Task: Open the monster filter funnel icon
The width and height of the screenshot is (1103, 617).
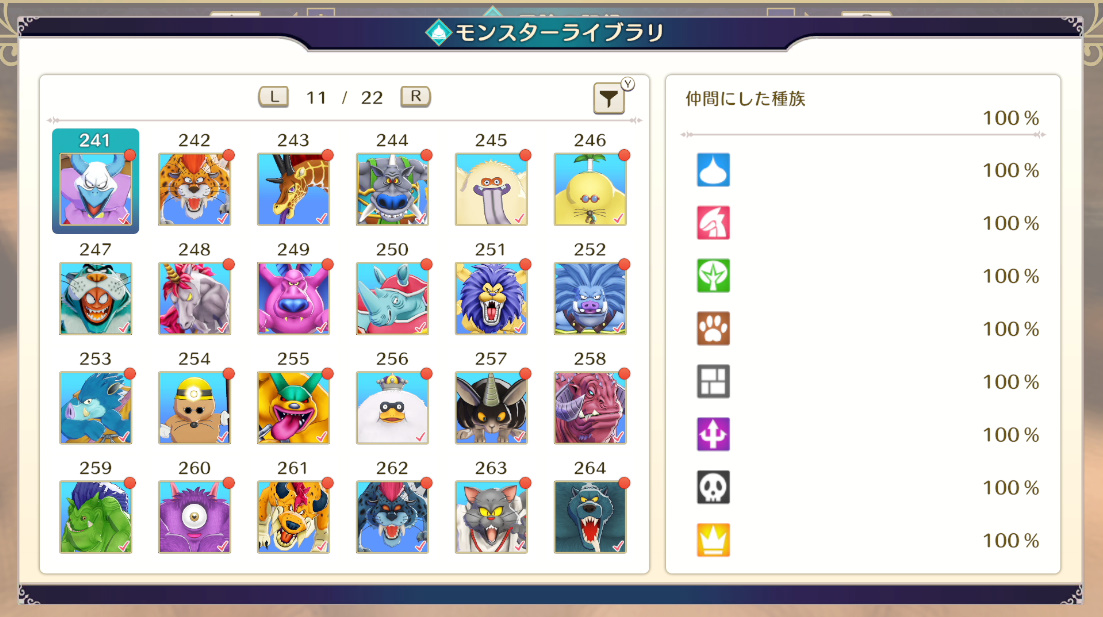Action: pos(608,99)
